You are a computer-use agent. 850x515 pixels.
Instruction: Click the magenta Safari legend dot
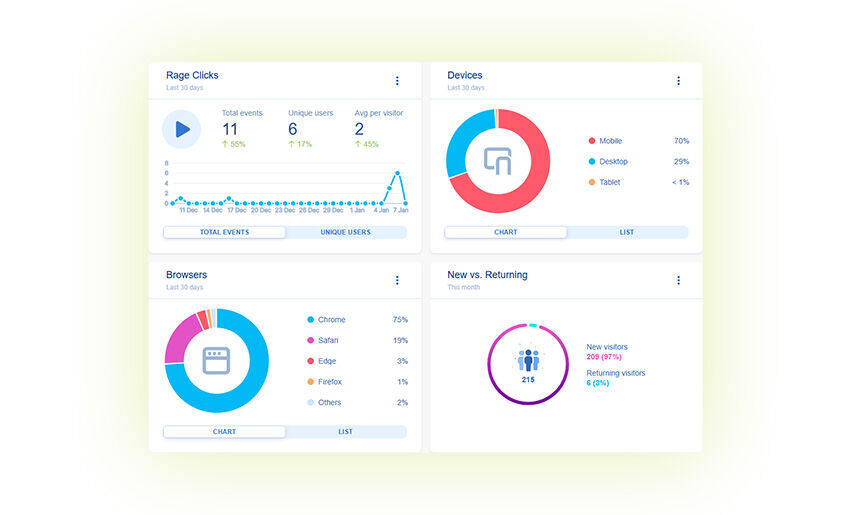pos(311,341)
